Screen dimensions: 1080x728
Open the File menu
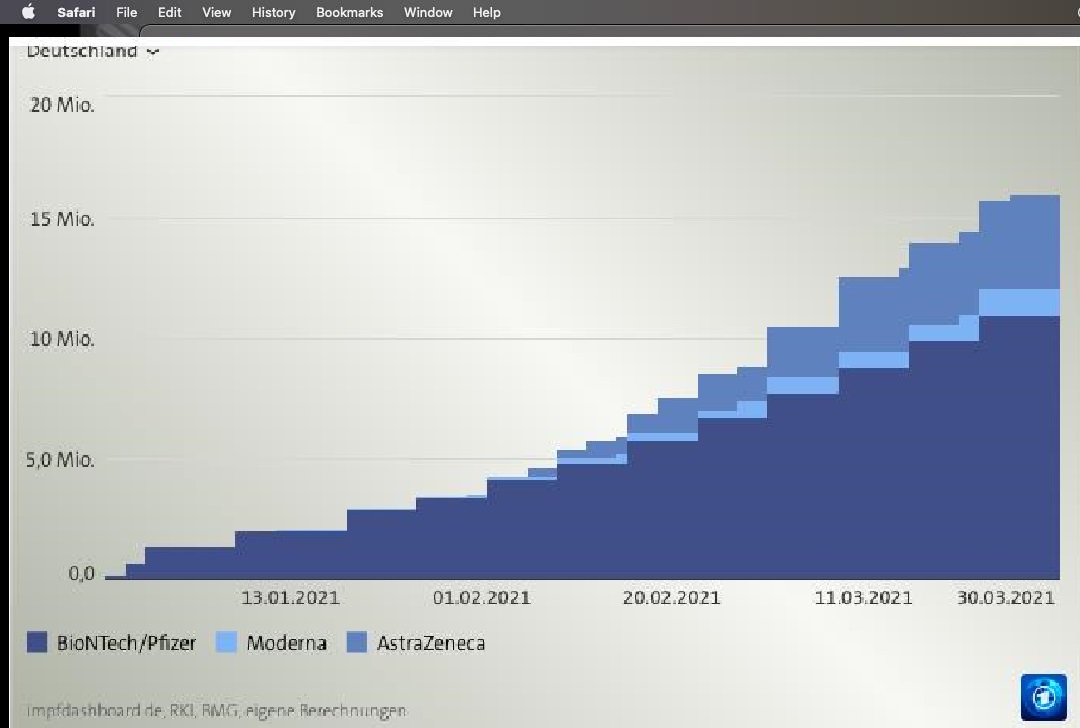pyautogui.click(x=126, y=12)
